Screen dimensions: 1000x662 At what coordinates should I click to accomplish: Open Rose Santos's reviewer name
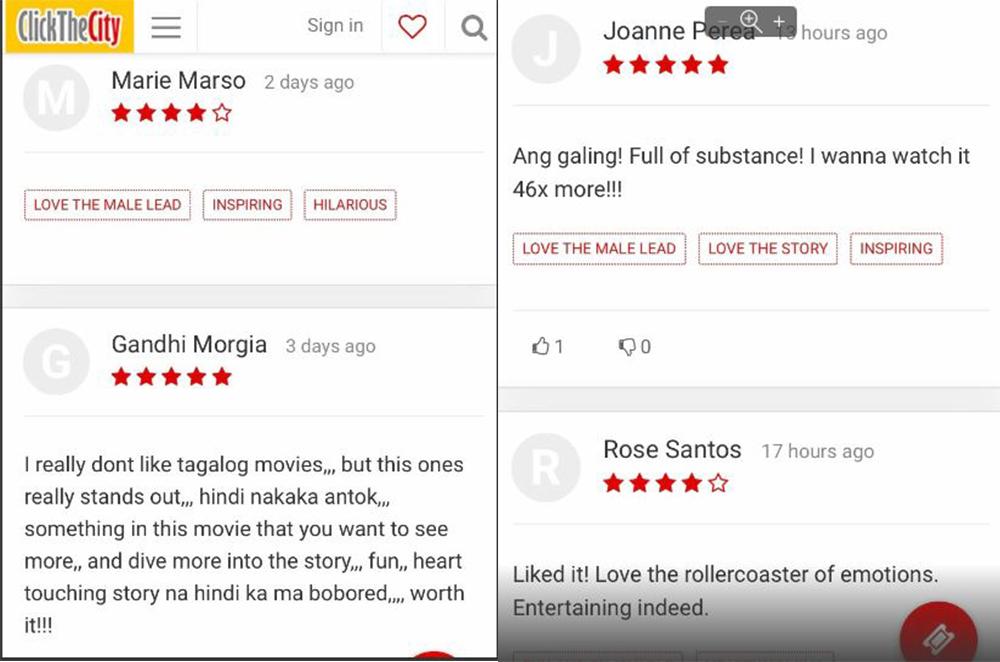point(672,450)
